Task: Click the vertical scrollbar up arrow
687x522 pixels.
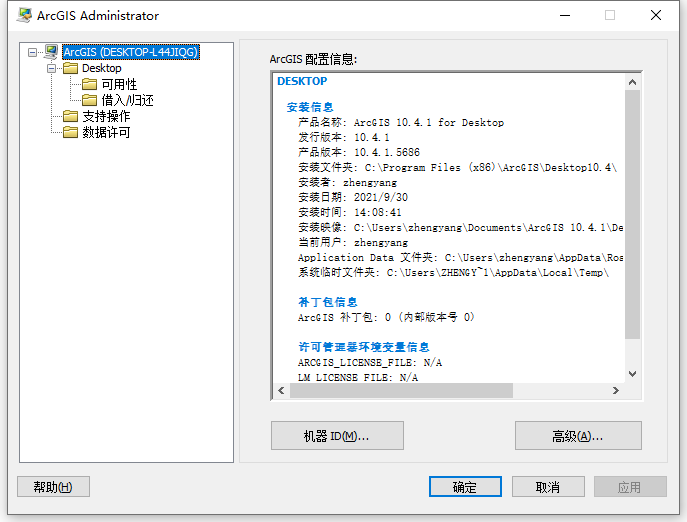Action: click(632, 82)
